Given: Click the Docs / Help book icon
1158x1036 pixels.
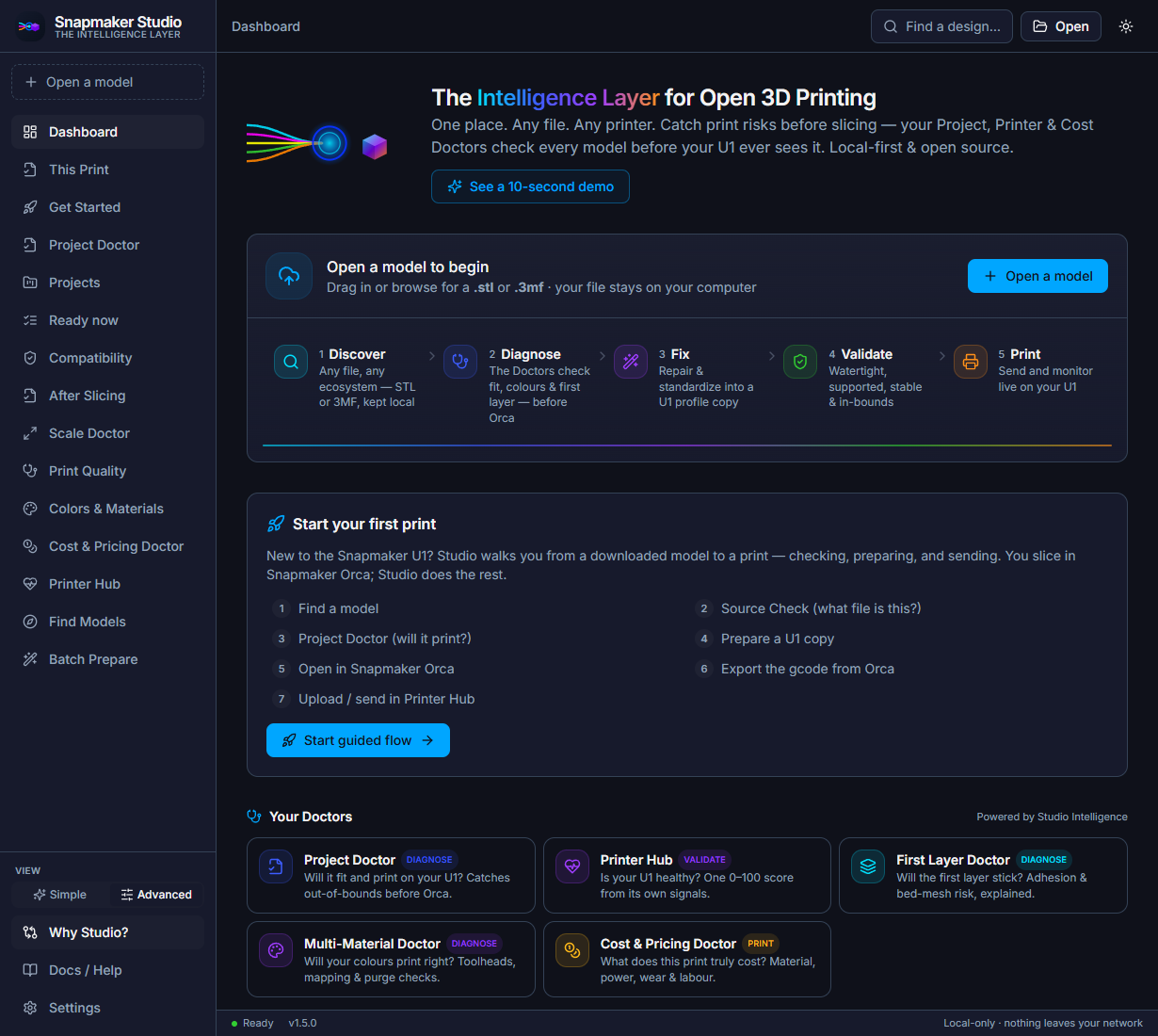Looking at the screenshot, I should (30, 970).
